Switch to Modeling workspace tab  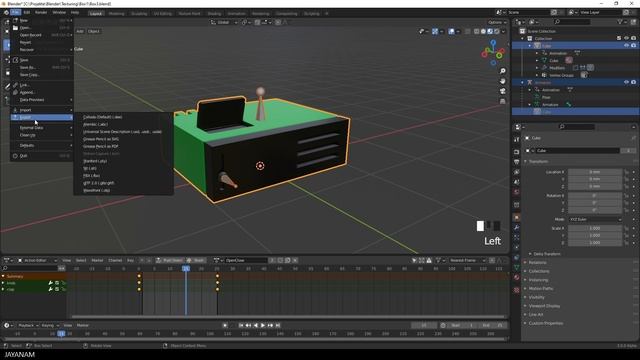coord(116,13)
